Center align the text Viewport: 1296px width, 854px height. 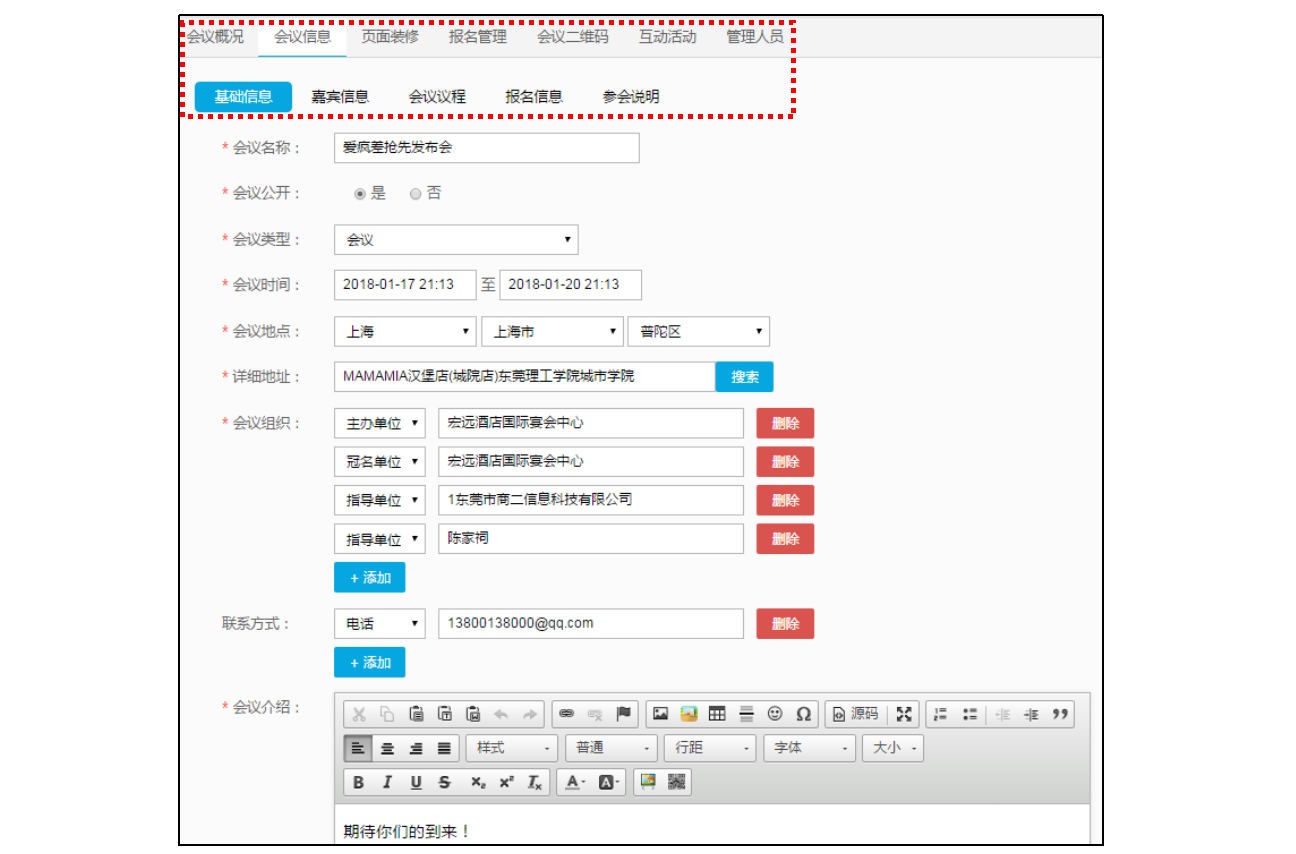point(387,748)
